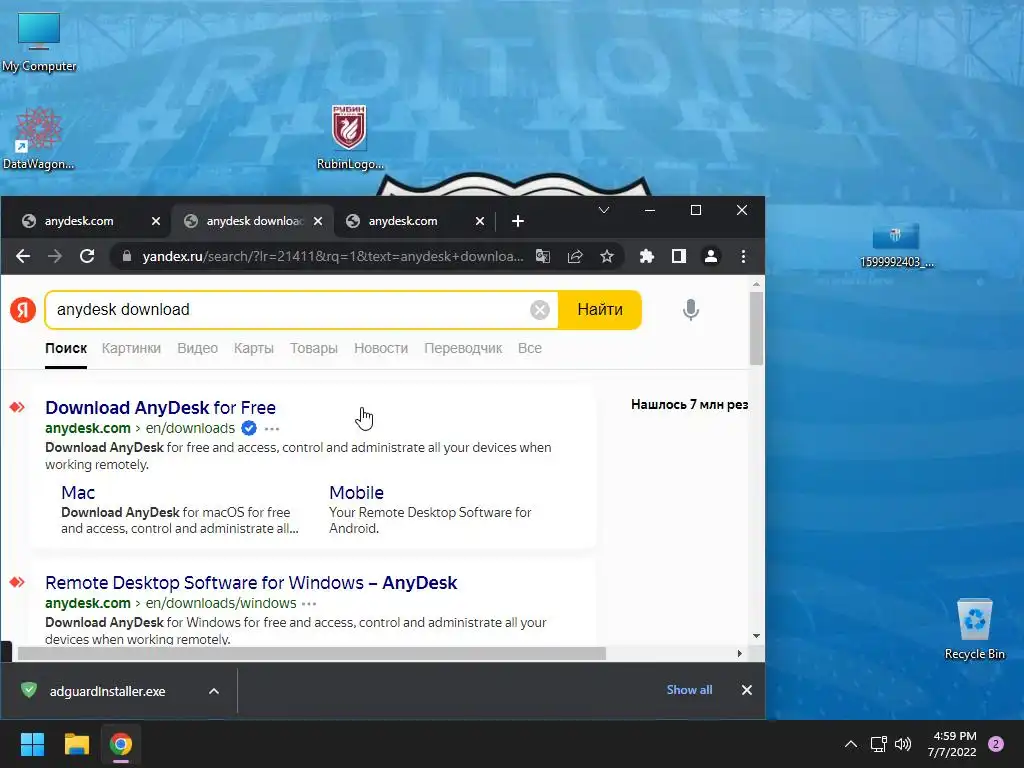Click the share page icon

pos(575,257)
